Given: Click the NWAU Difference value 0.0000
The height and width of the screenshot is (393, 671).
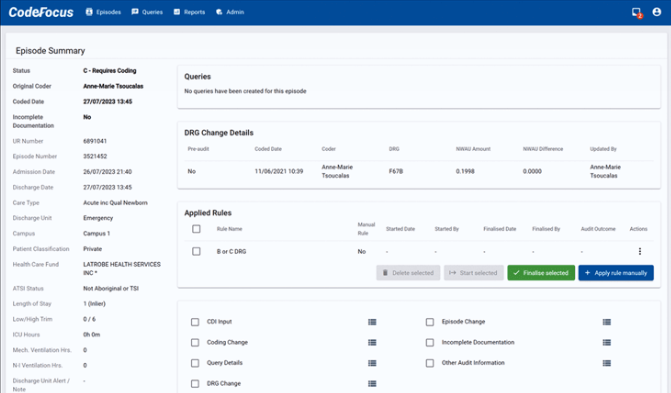Looking at the screenshot, I should (532, 171).
